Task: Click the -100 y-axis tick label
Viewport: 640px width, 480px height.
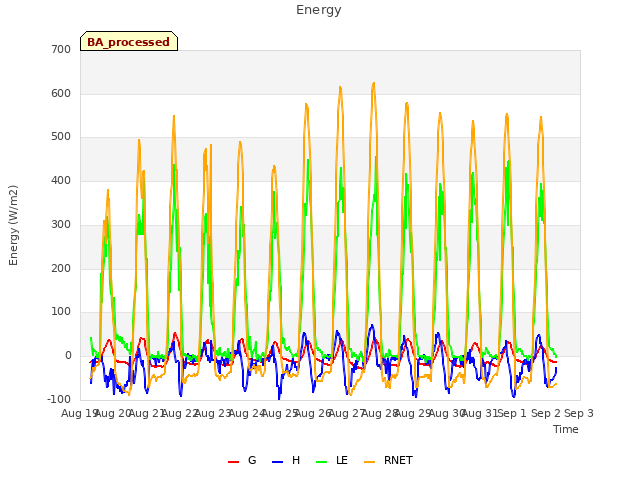Action: (59, 399)
